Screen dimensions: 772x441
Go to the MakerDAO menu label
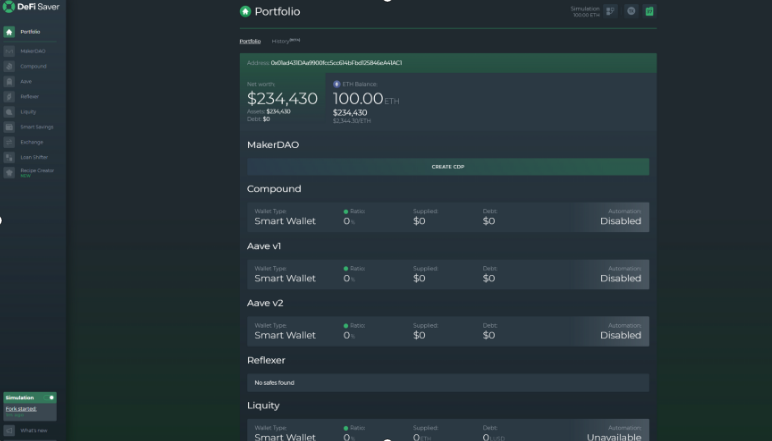33,51
